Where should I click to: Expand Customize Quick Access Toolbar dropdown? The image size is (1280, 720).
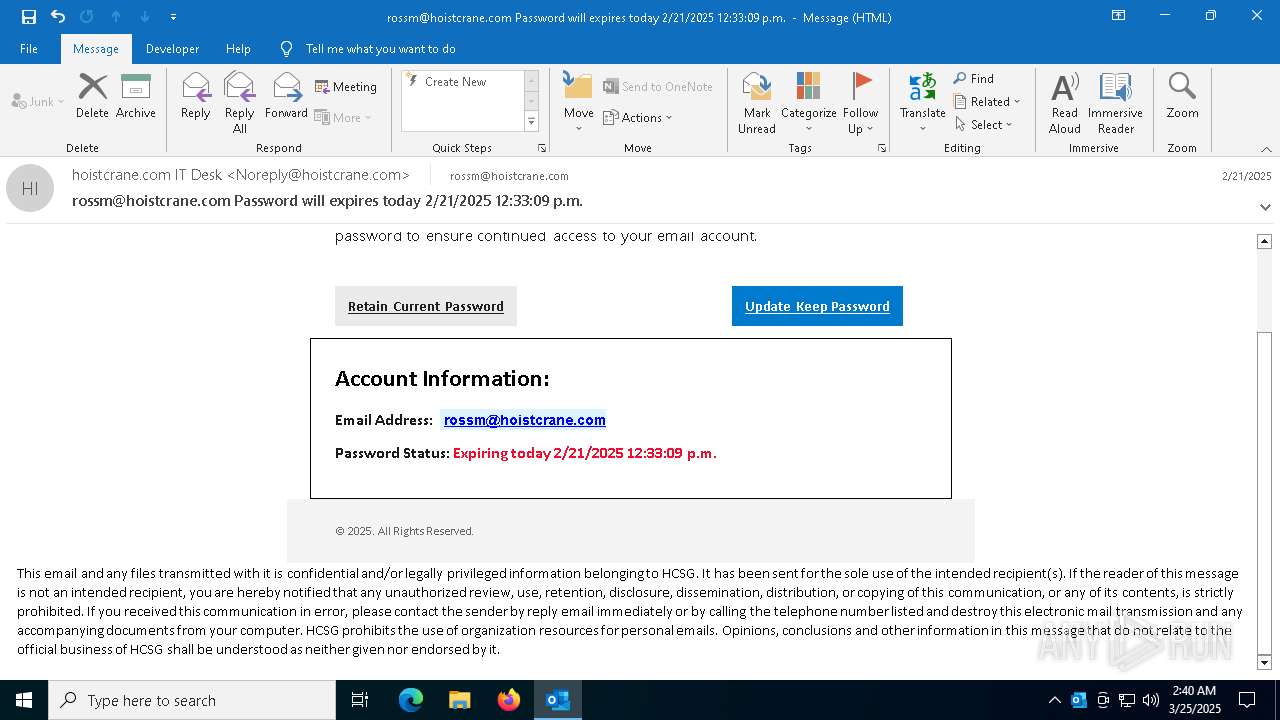point(173,17)
